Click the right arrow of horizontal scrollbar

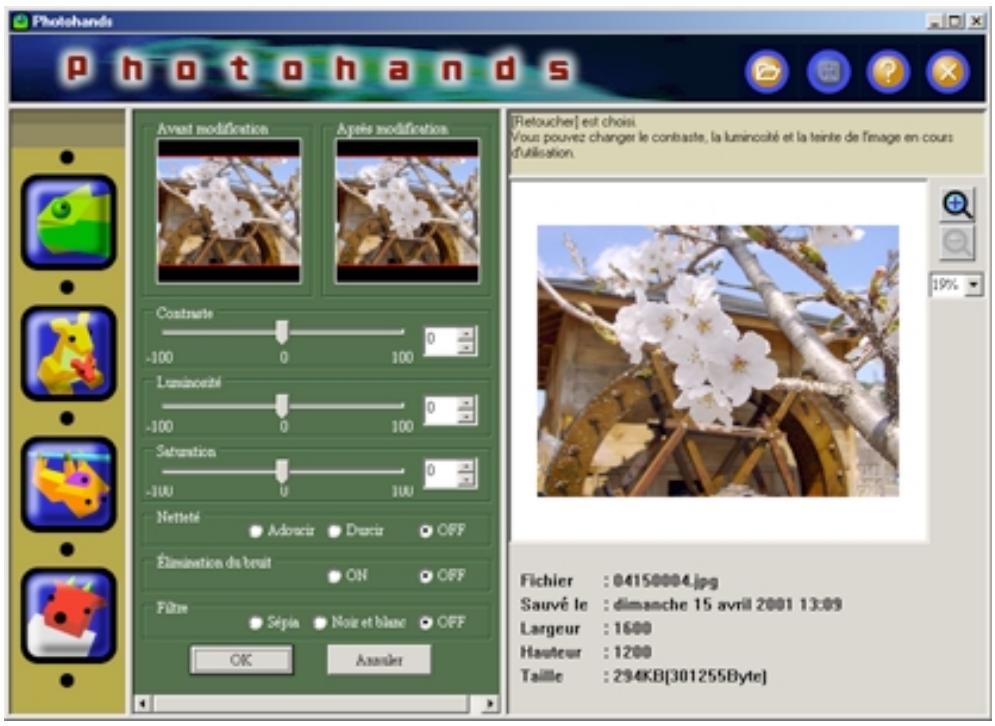(489, 703)
